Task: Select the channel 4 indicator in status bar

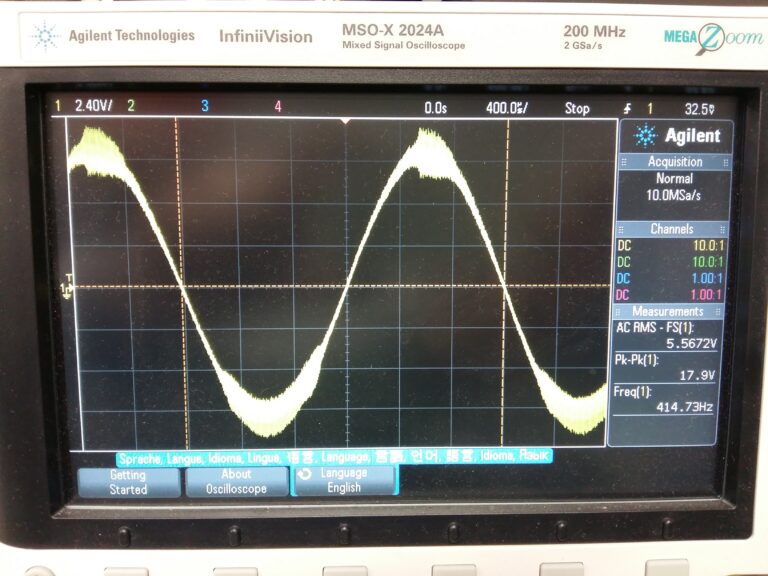Action: click(x=278, y=106)
